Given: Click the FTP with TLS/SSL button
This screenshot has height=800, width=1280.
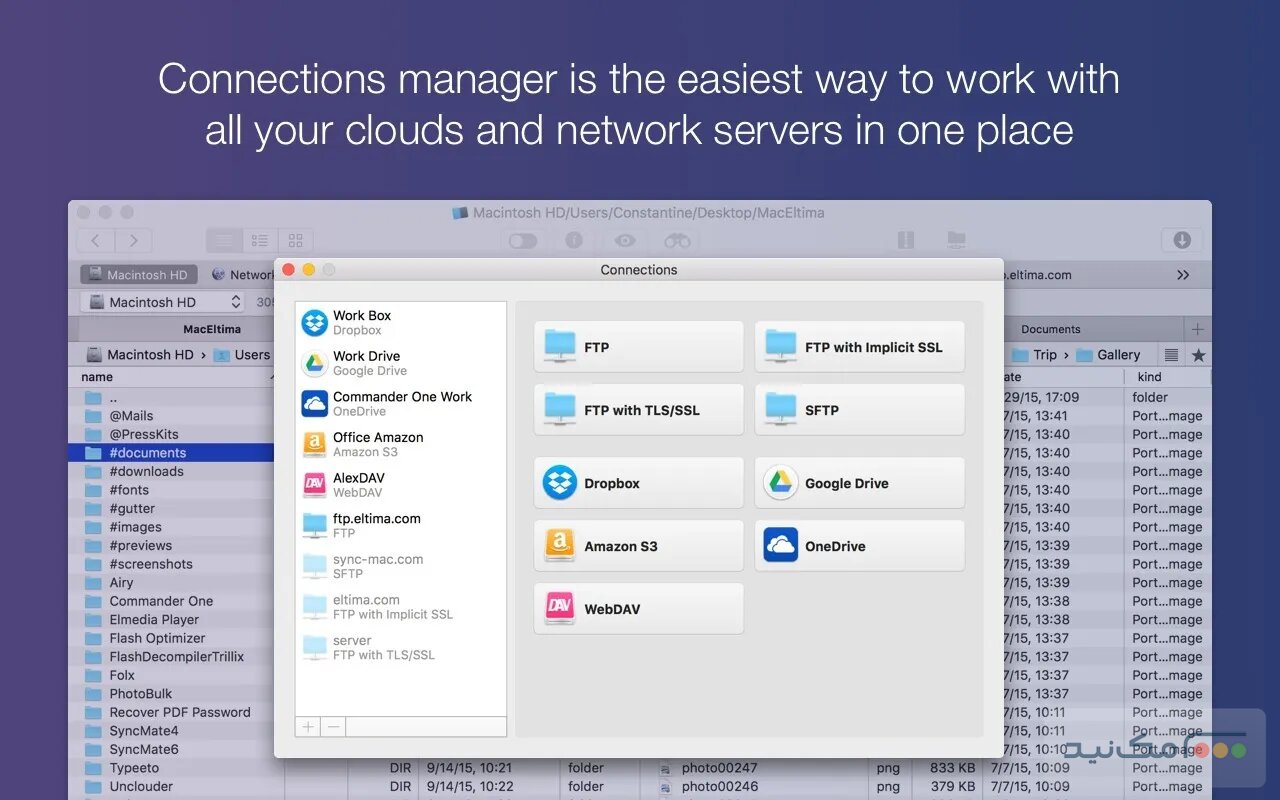Looking at the screenshot, I should [638, 410].
